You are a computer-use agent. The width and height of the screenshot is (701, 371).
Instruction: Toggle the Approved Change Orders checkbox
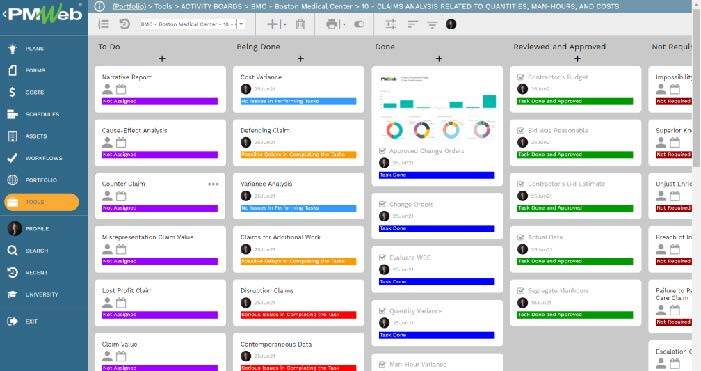tap(382, 151)
